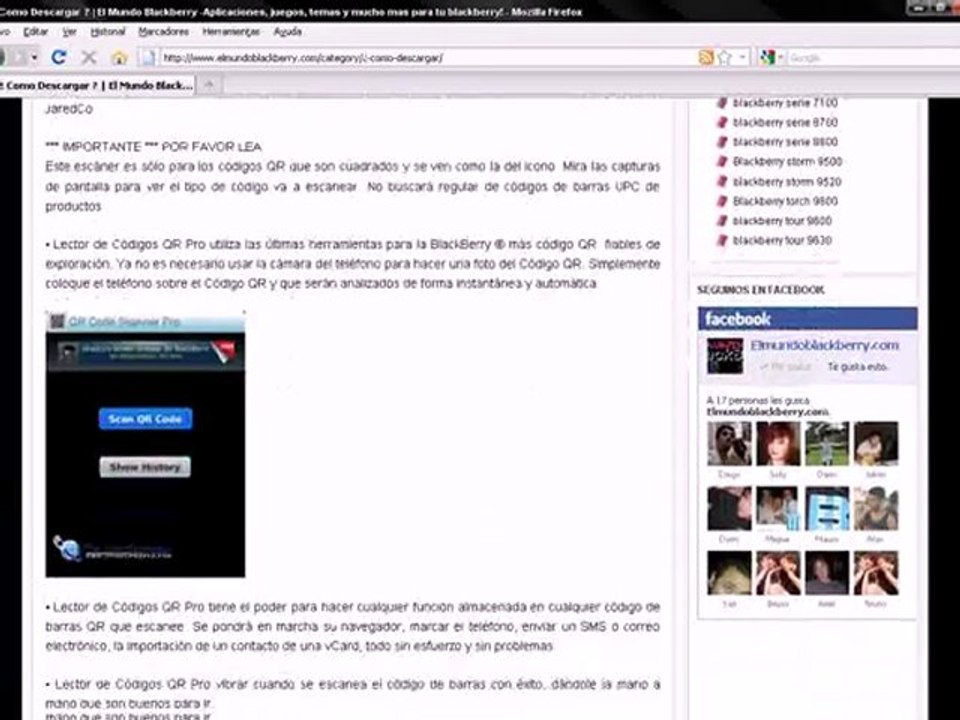Open the search engine selector dropdown
This screenshot has height=720, width=960.
tap(780, 58)
